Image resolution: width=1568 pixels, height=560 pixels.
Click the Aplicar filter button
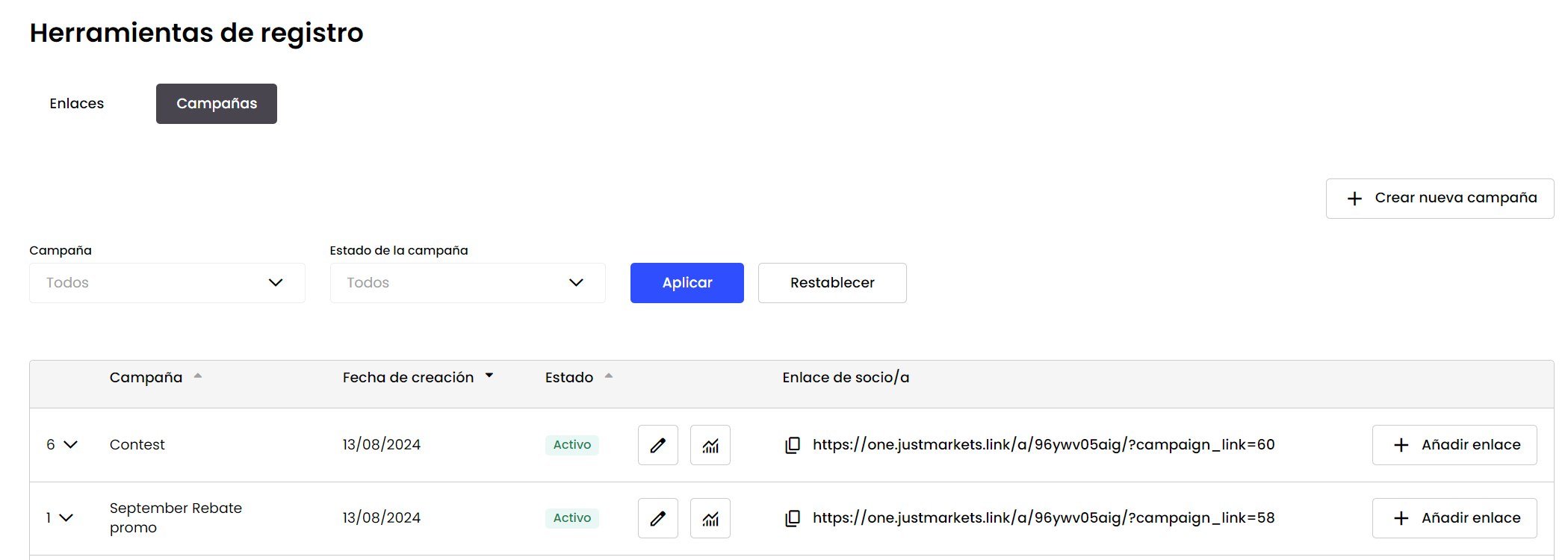click(687, 283)
